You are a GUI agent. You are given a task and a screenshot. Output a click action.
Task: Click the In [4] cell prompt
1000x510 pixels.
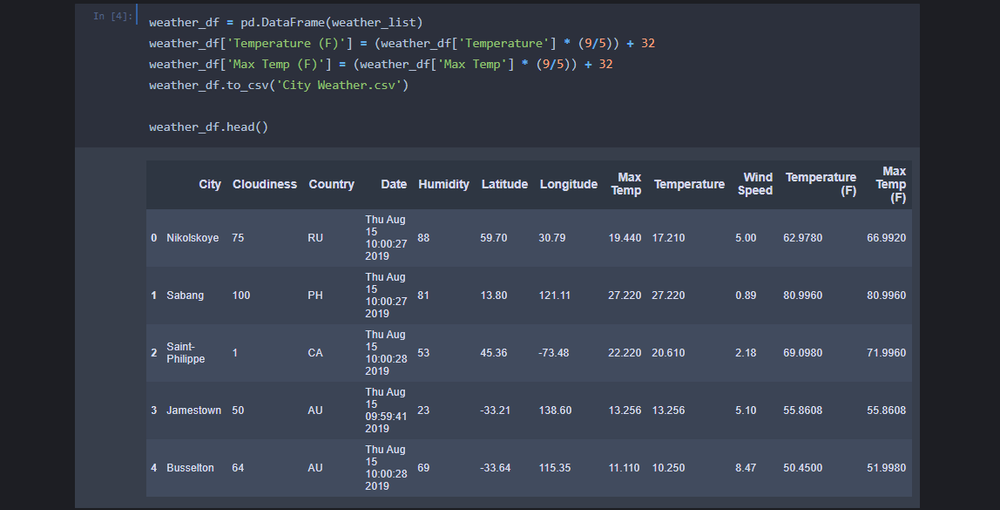[x=113, y=17]
